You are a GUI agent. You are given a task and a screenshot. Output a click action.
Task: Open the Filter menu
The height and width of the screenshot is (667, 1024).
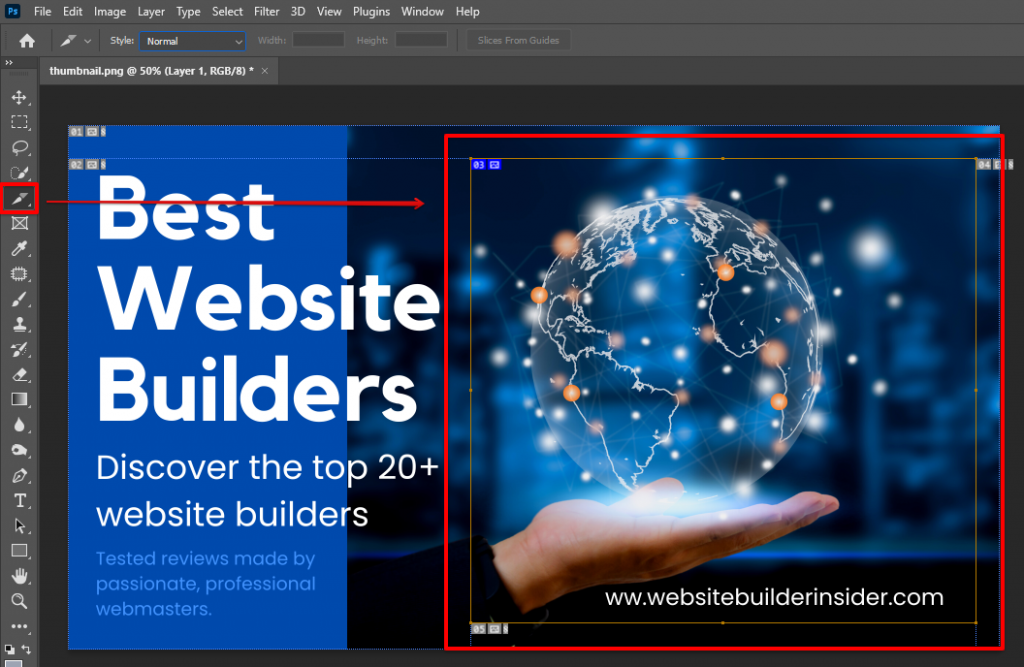266,11
